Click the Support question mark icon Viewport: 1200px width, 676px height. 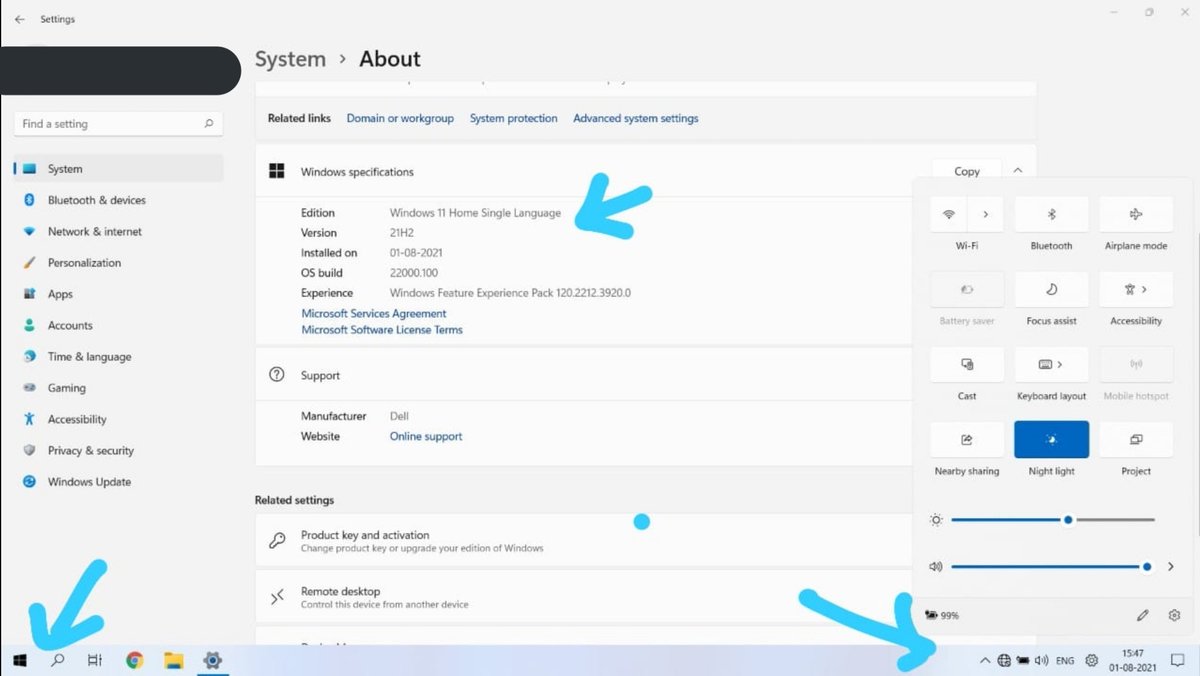click(x=277, y=375)
